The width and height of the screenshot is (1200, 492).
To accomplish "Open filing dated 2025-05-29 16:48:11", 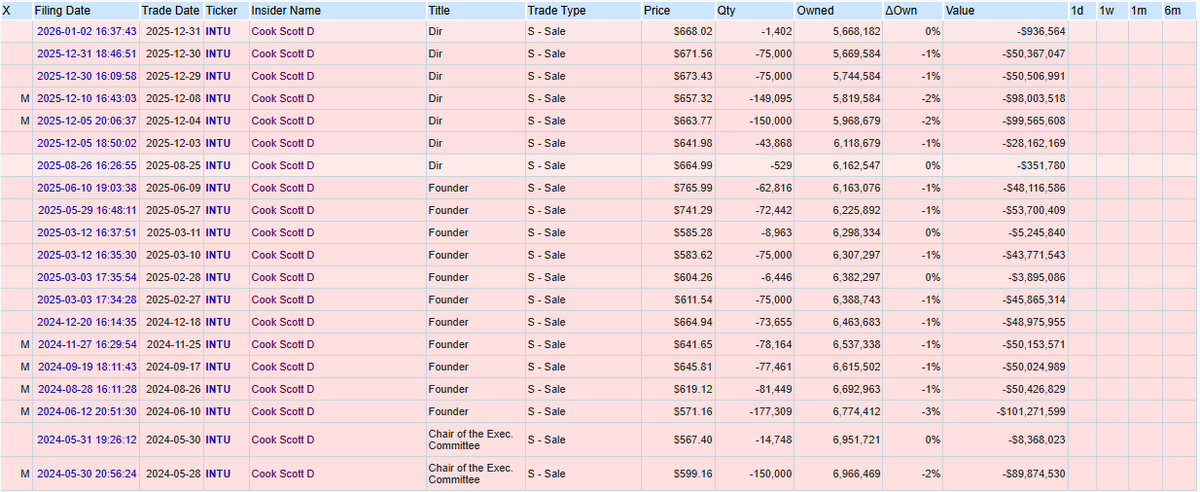I will [x=87, y=210].
